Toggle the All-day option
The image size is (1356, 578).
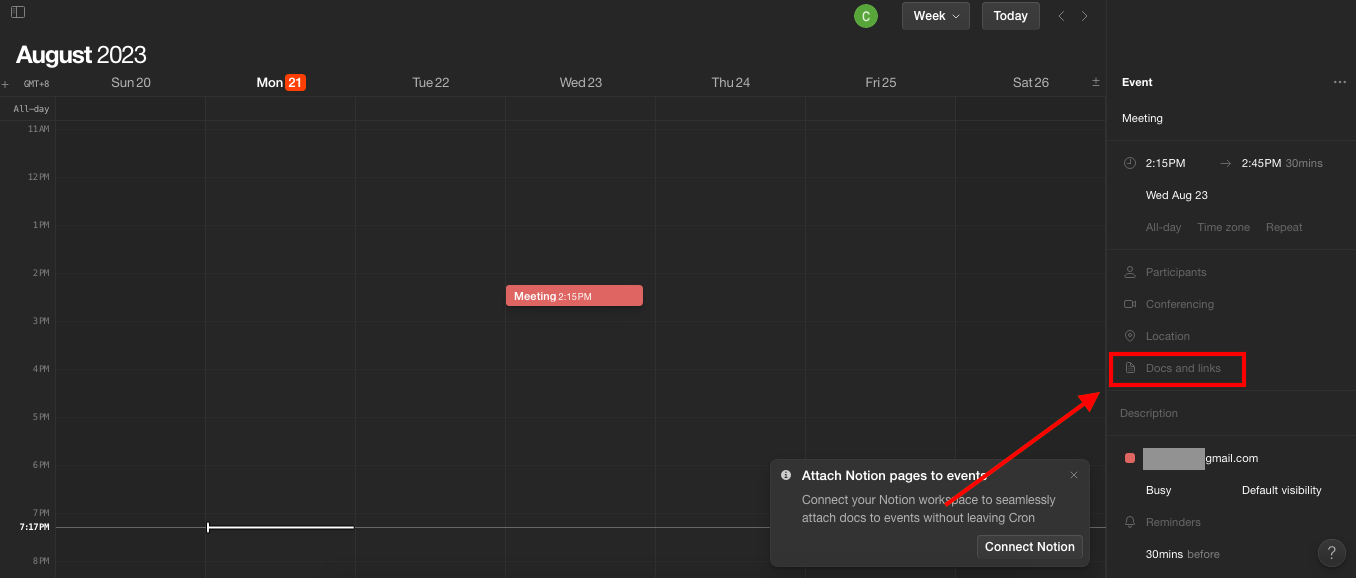(1163, 227)
